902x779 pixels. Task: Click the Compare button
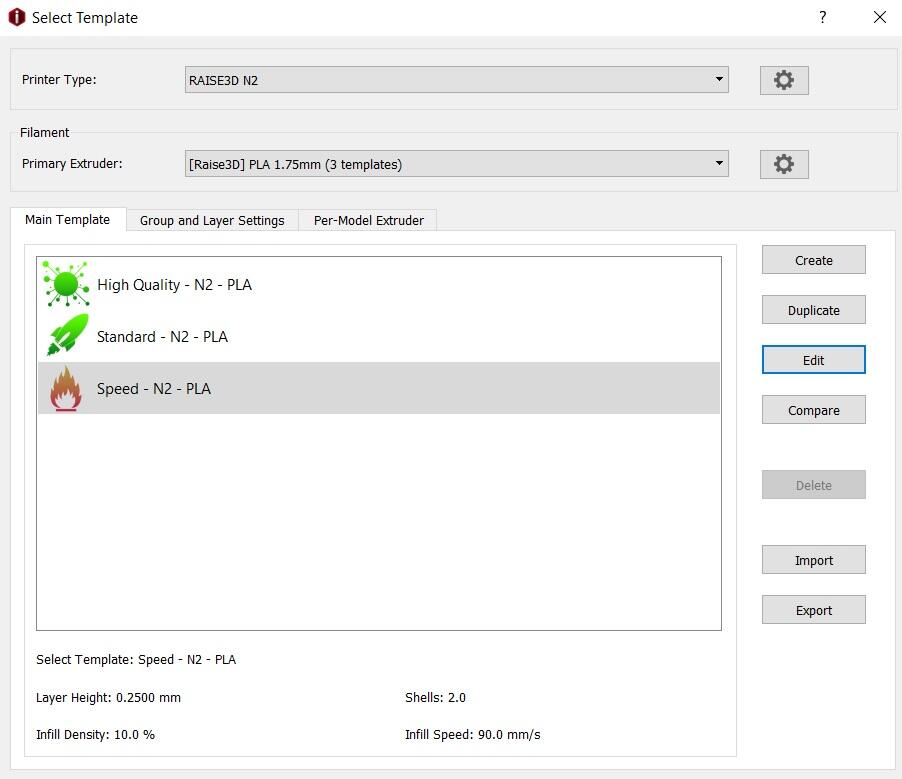pyautogui.click(x=813, y=410)
